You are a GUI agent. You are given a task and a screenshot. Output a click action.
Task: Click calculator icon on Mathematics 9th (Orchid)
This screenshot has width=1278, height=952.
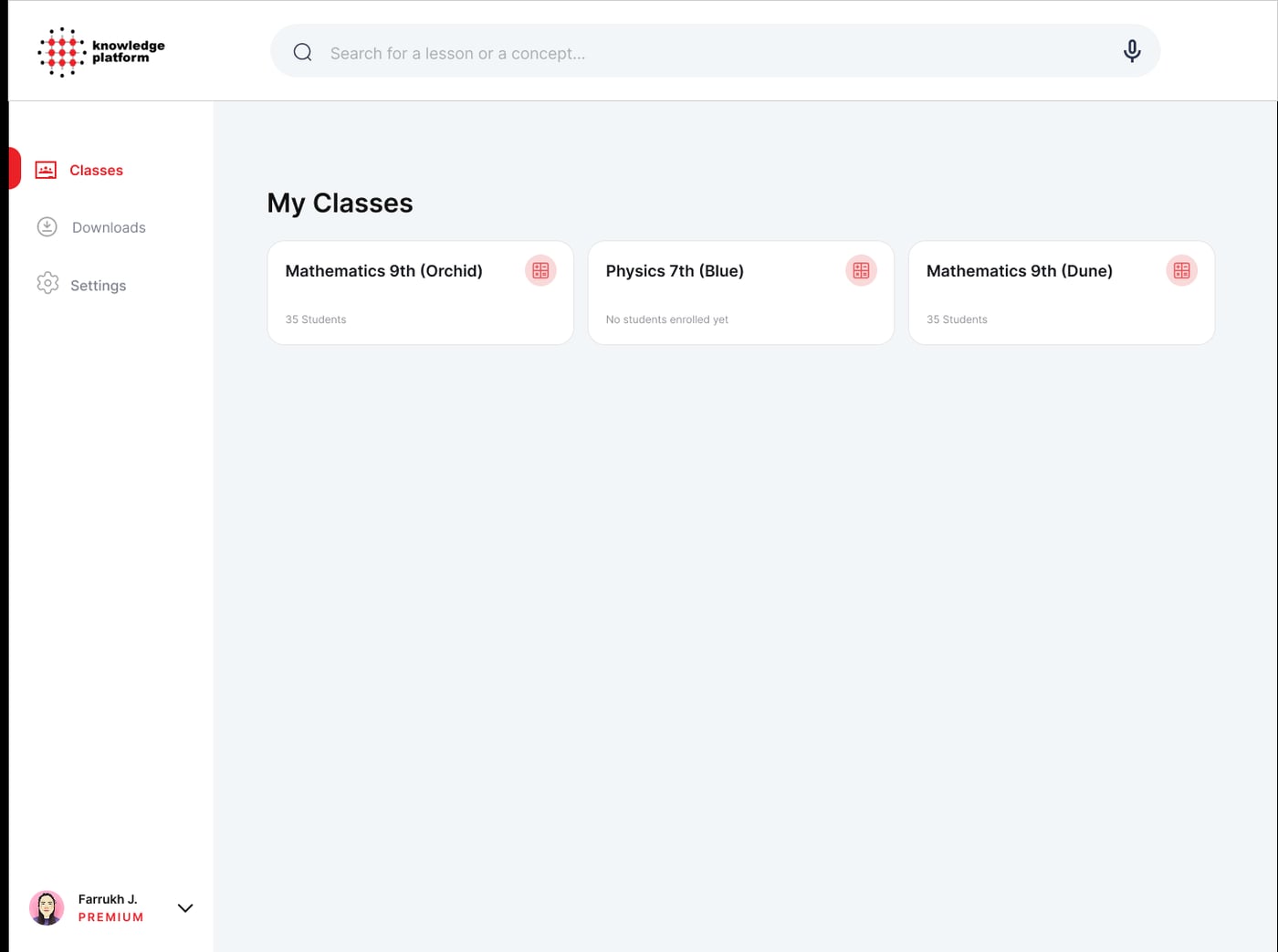click(x=540, y=270)
